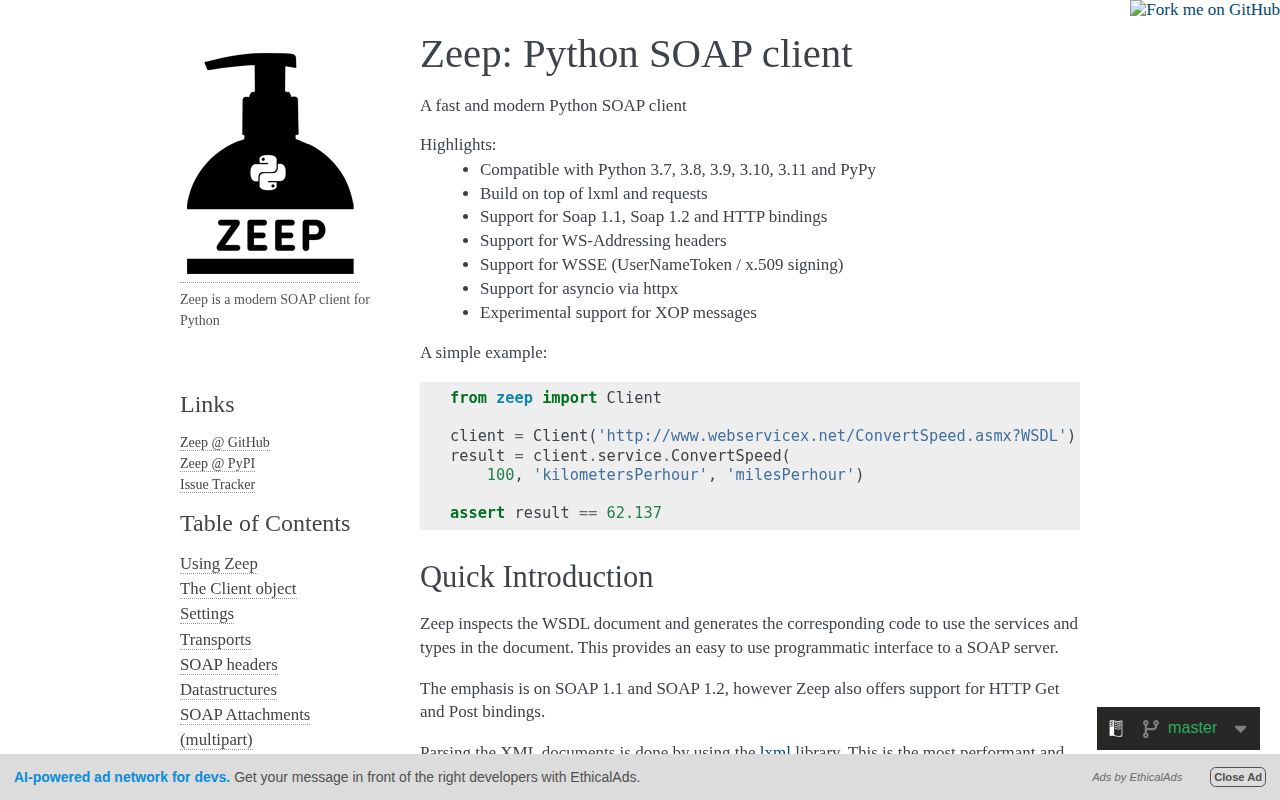Click the 'milesPerhour' string in code
The image size is (1280, 800).
tap(790, 475)
